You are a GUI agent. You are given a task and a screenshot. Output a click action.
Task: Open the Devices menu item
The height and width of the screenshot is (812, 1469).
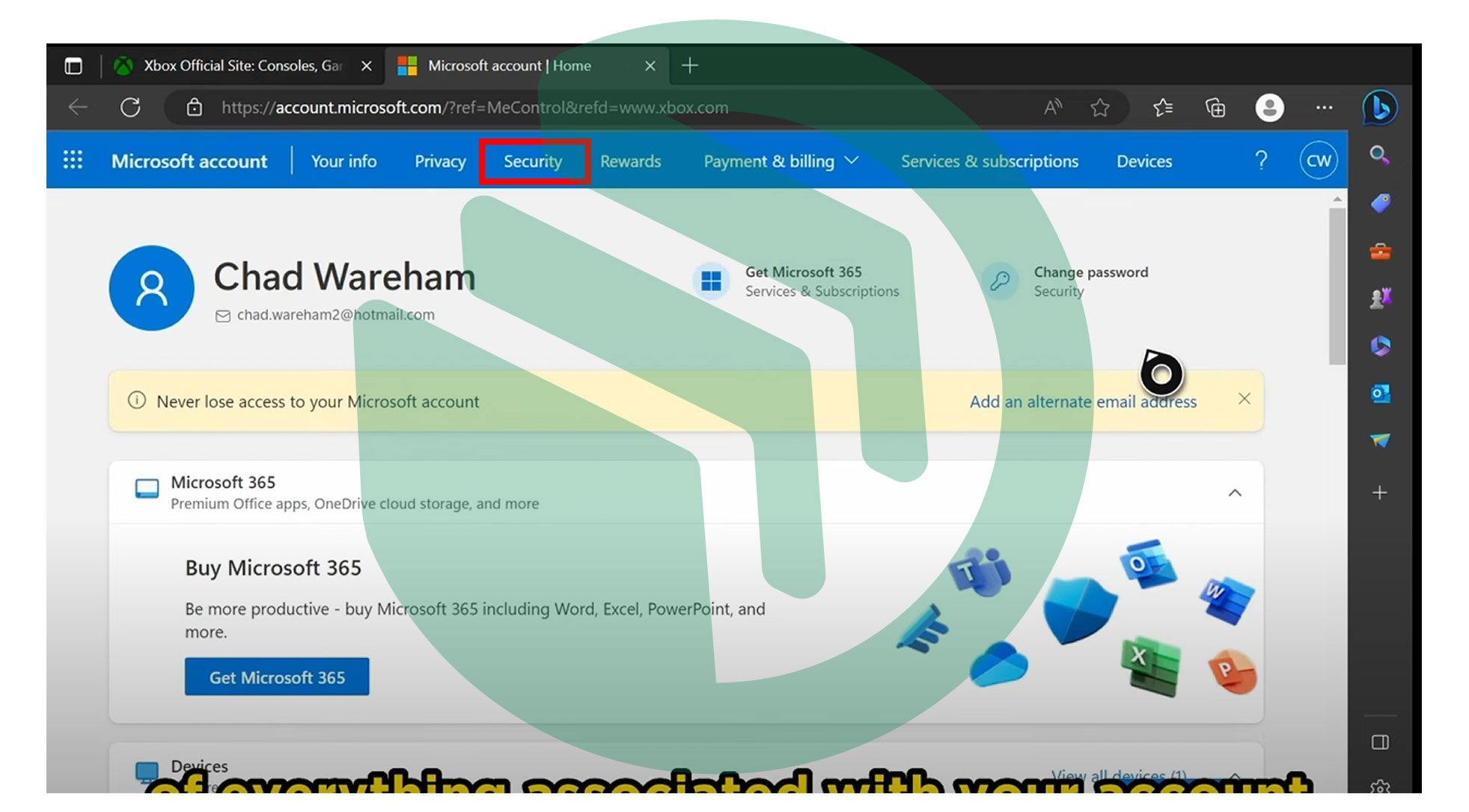point(1144,162)
